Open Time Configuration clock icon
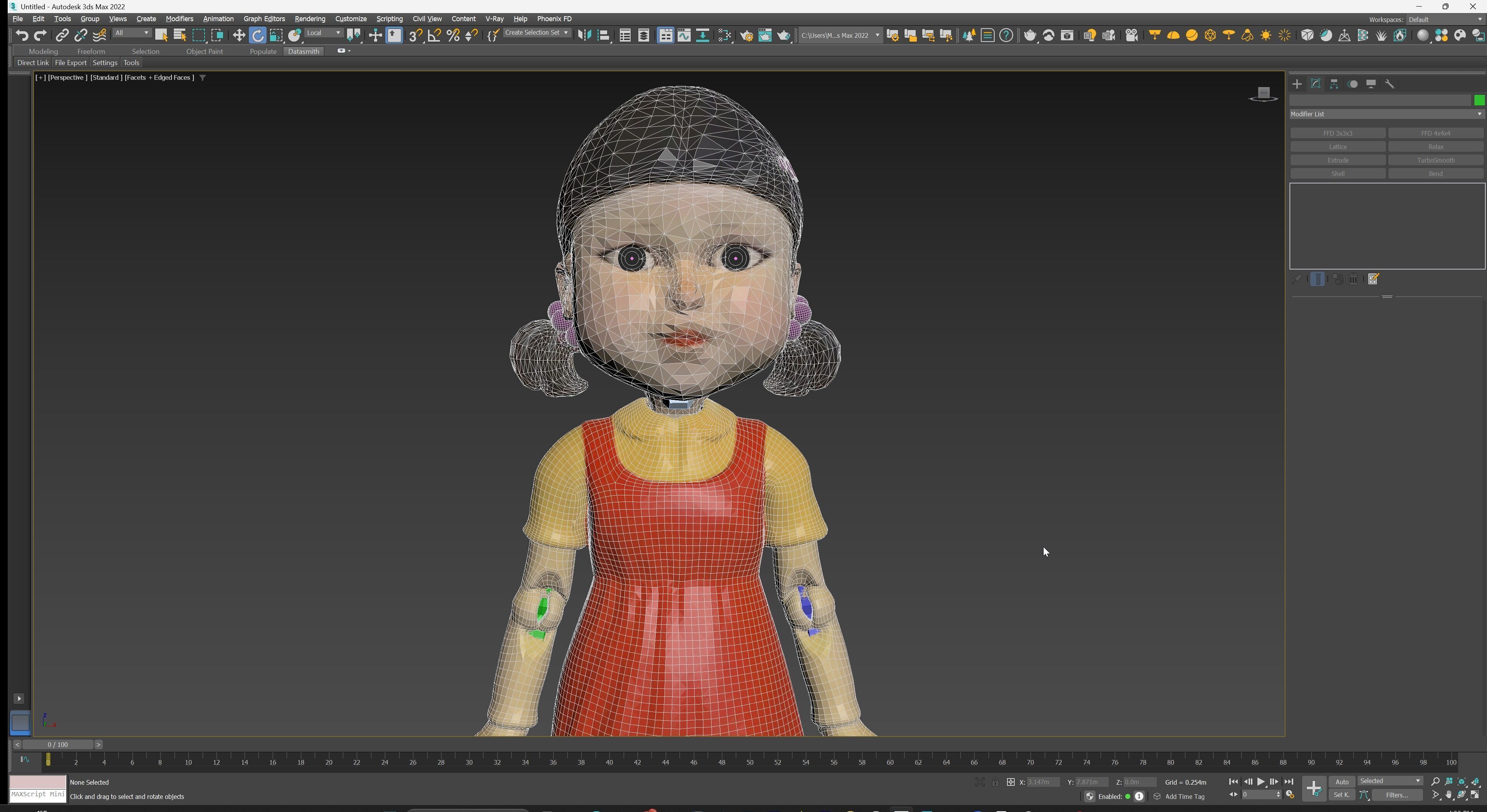1487x812 pixels. (1290, 795)
